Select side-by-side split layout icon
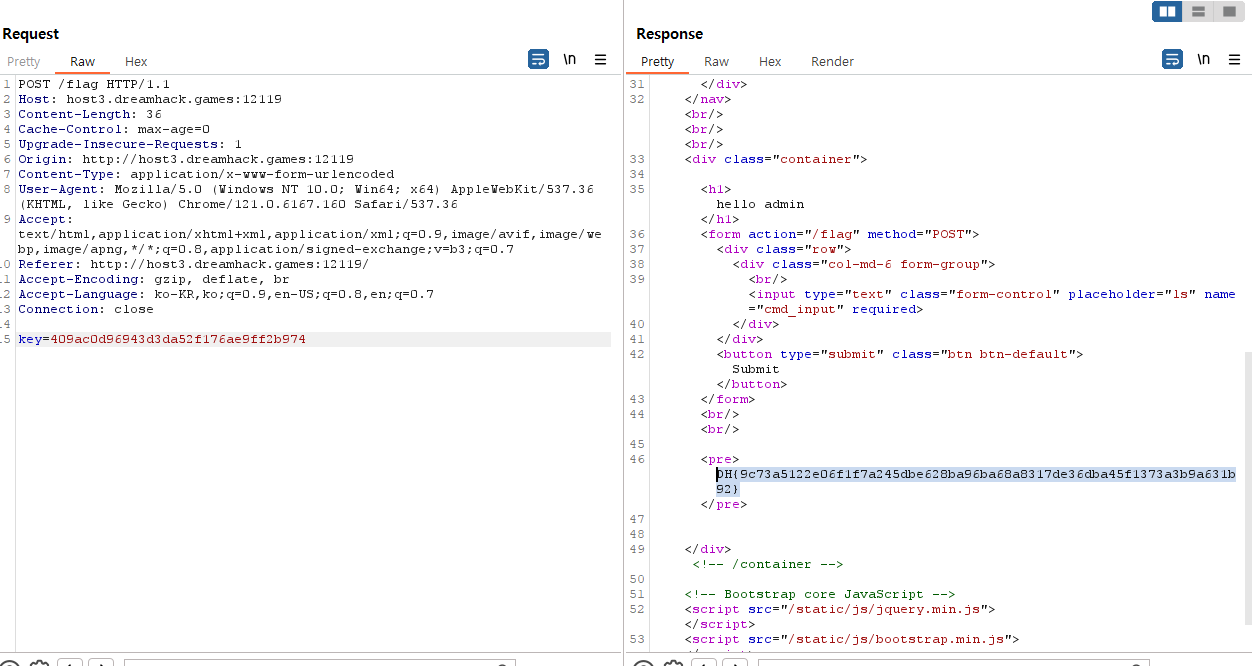The width and height of the screenshot is (1252, 666). (x=1167, y=12)
